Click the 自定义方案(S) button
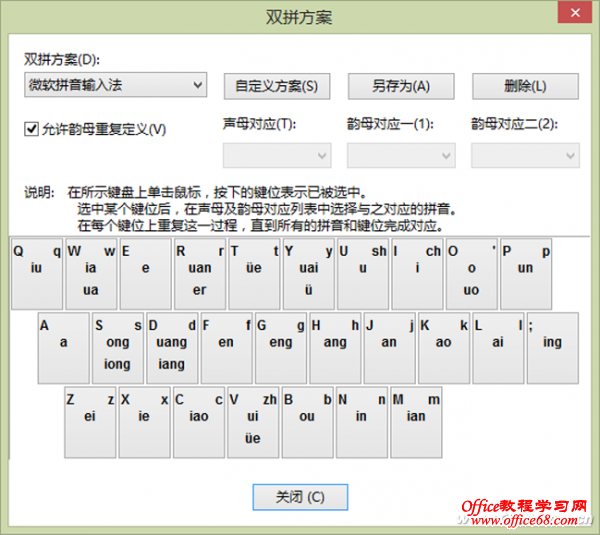This screenshot has height=535, width=600. [x=277, y=86]
